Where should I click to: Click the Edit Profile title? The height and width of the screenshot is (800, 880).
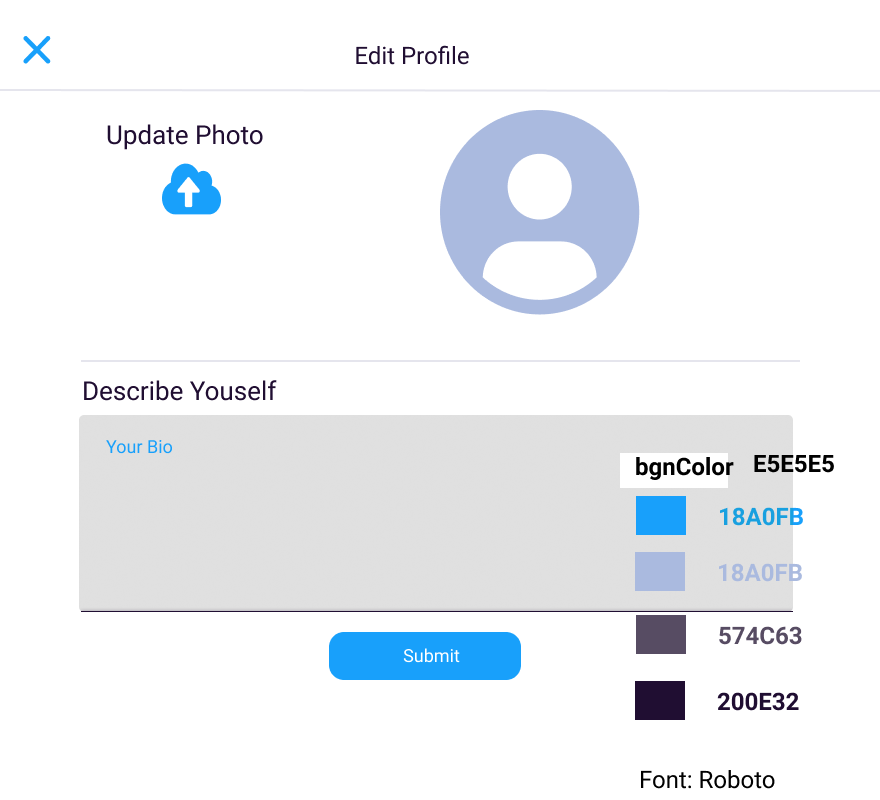coord(412,56)
